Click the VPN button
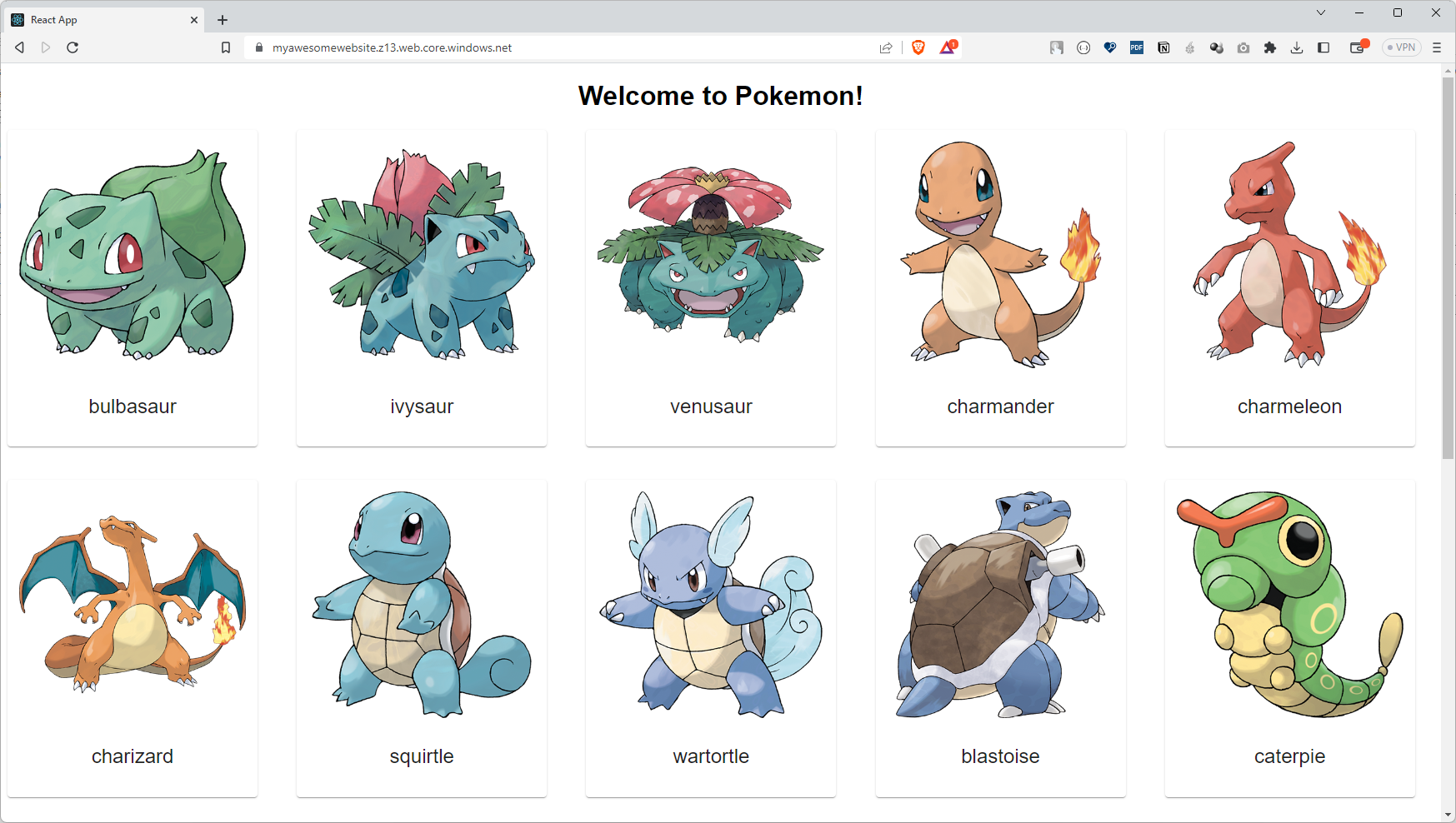The width and height of the screenshot is (1456, 823). 1401,47
